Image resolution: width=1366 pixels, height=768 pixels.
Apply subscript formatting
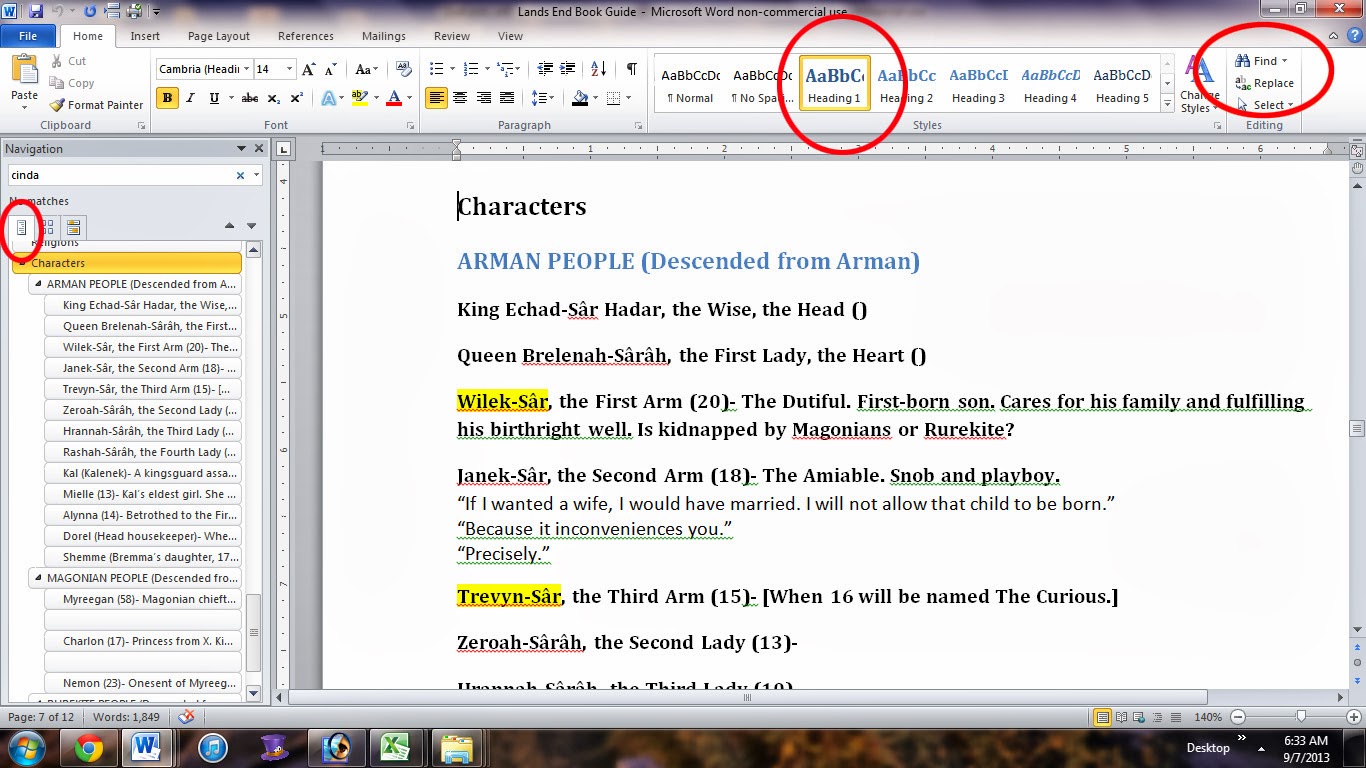(274, 98)
